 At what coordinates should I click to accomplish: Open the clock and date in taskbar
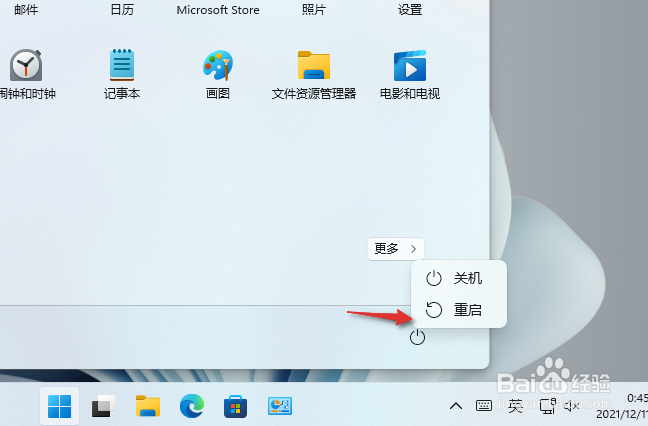point(622,406)
